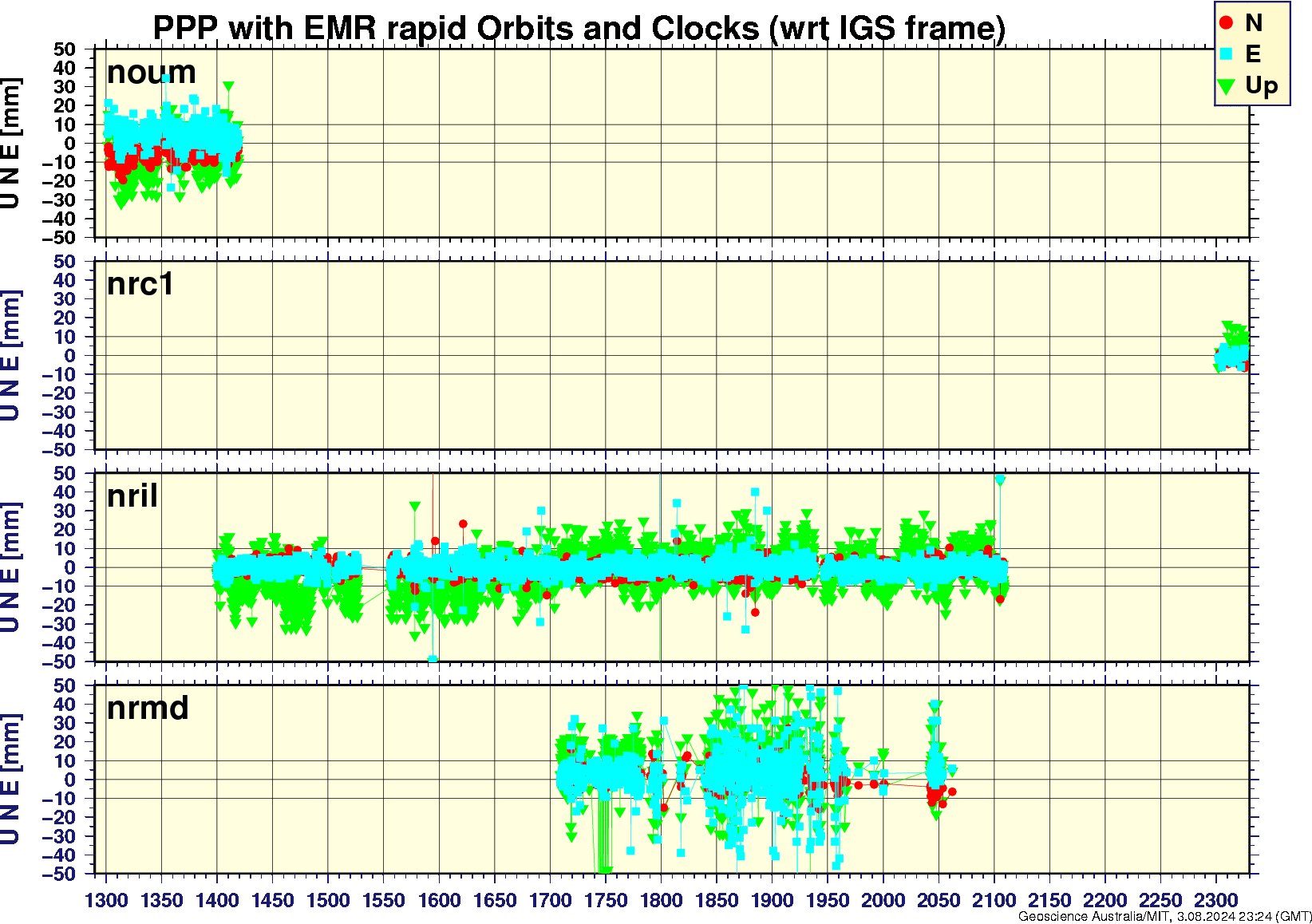
Task: Click x-axis tick label 1600
Action: (439, 900)
